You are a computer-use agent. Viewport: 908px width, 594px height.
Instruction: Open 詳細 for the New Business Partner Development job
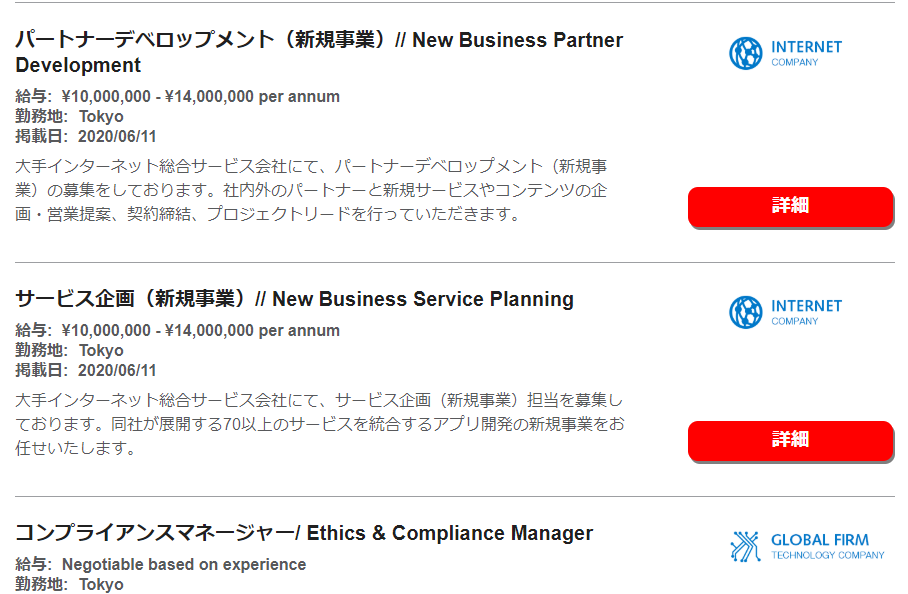pos(790,206)
